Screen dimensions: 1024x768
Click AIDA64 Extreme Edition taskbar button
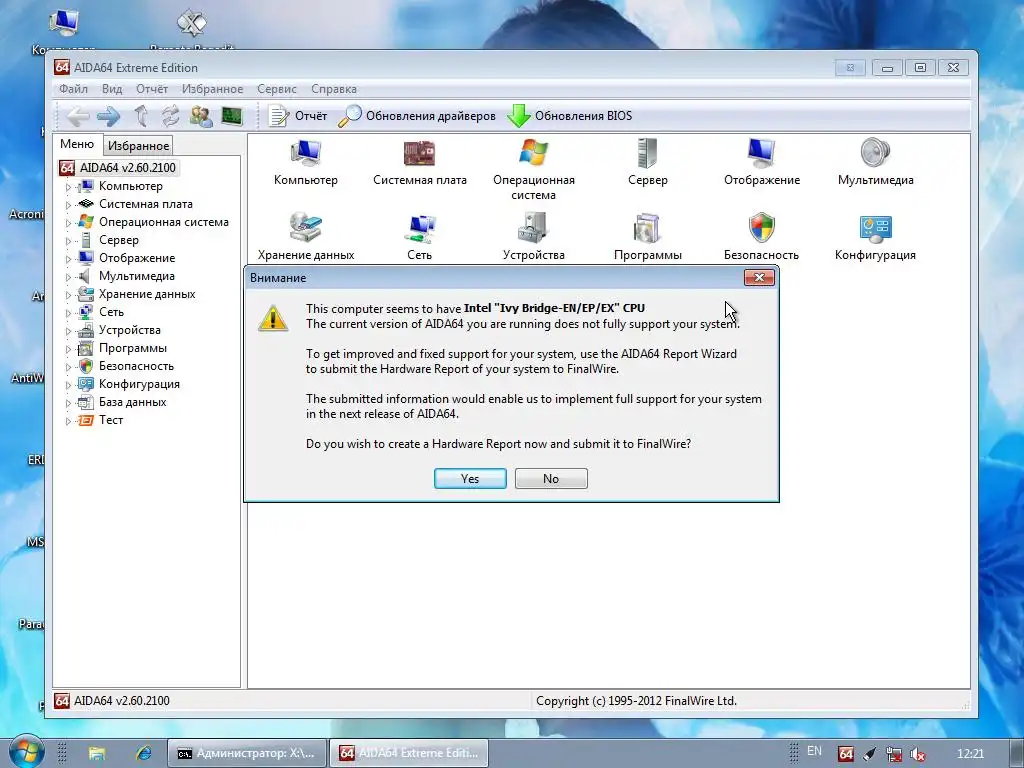[x=408, y=754]
